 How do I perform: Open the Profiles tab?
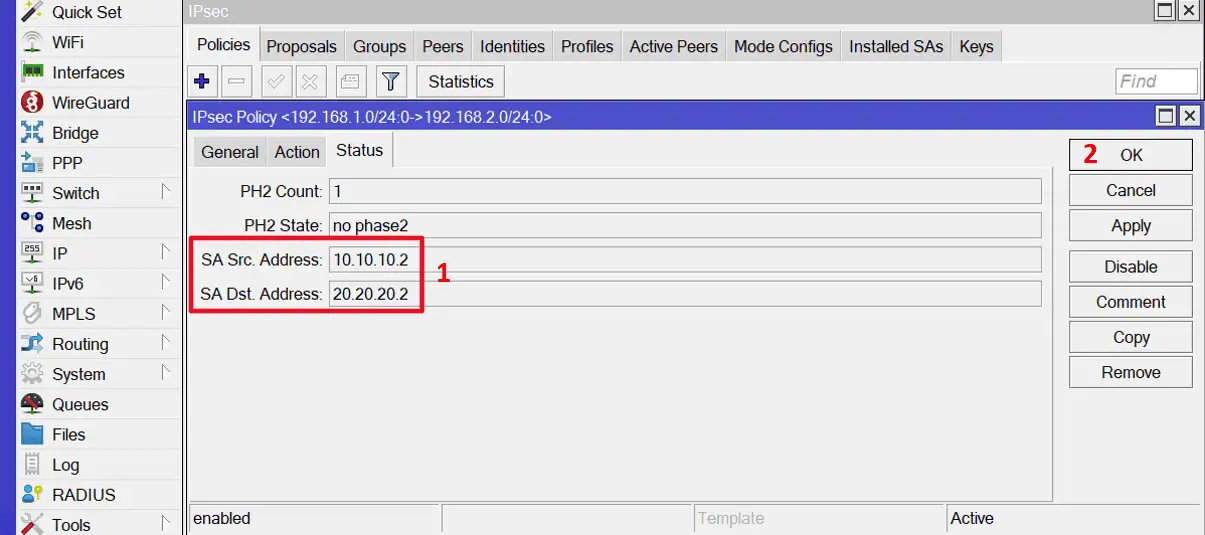587,46
